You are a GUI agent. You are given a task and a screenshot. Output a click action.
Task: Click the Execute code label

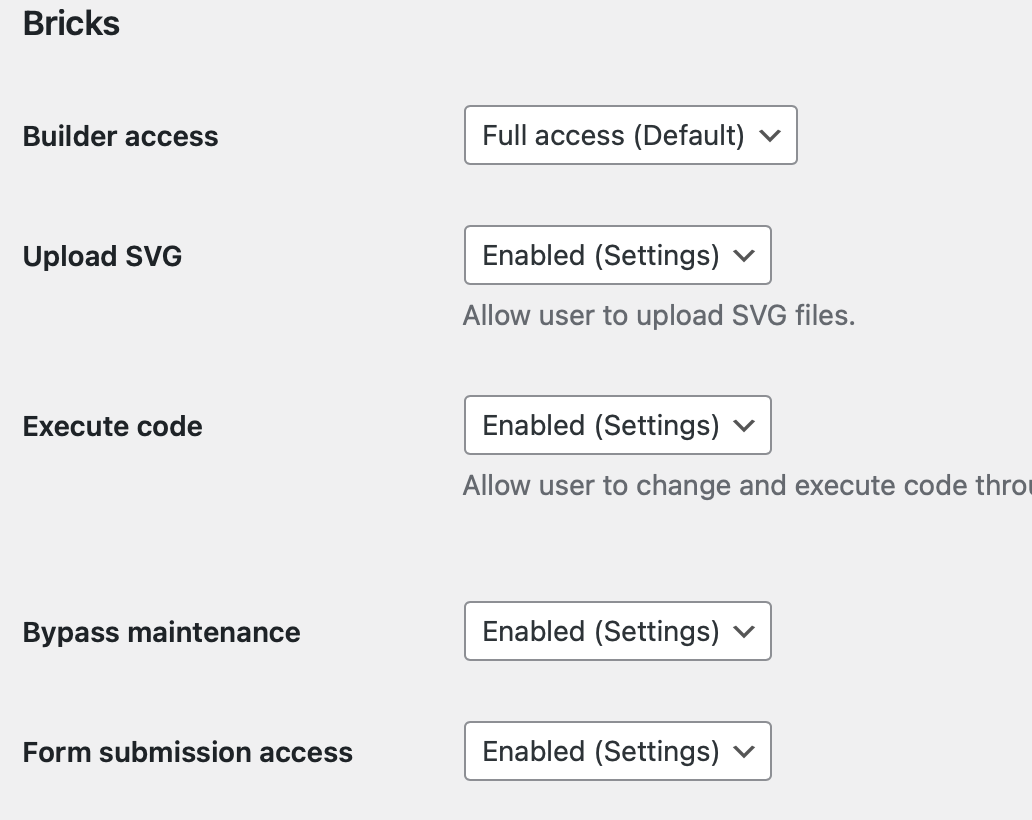coord(113,426)
